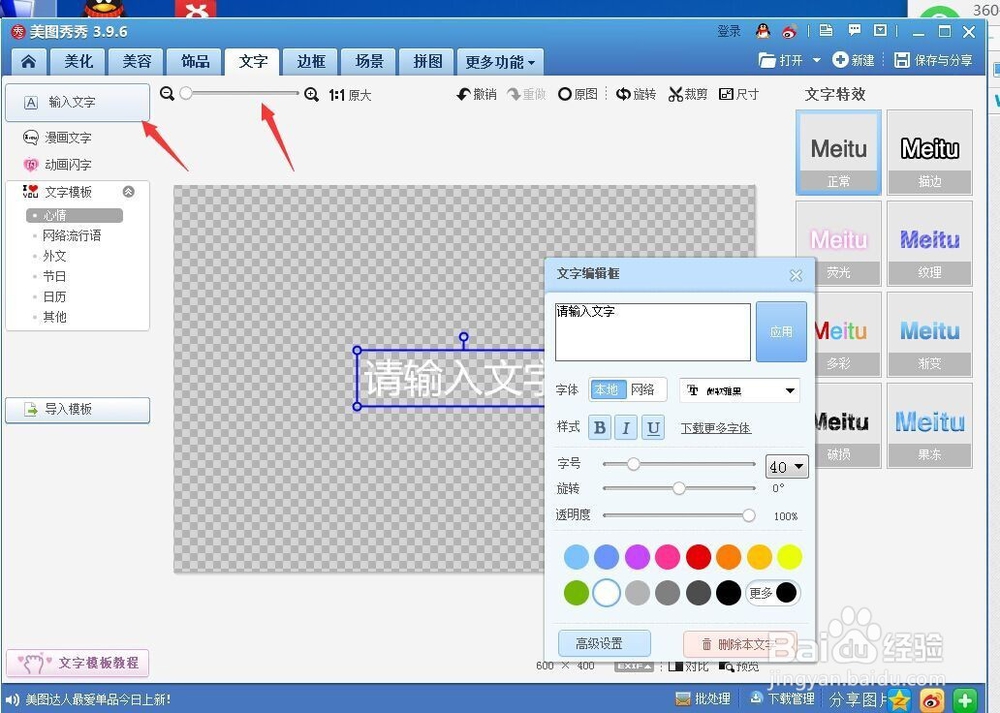Click 下载更多字体 download more fonts link
The image size is (1000, 713).
tap(716, 428)
